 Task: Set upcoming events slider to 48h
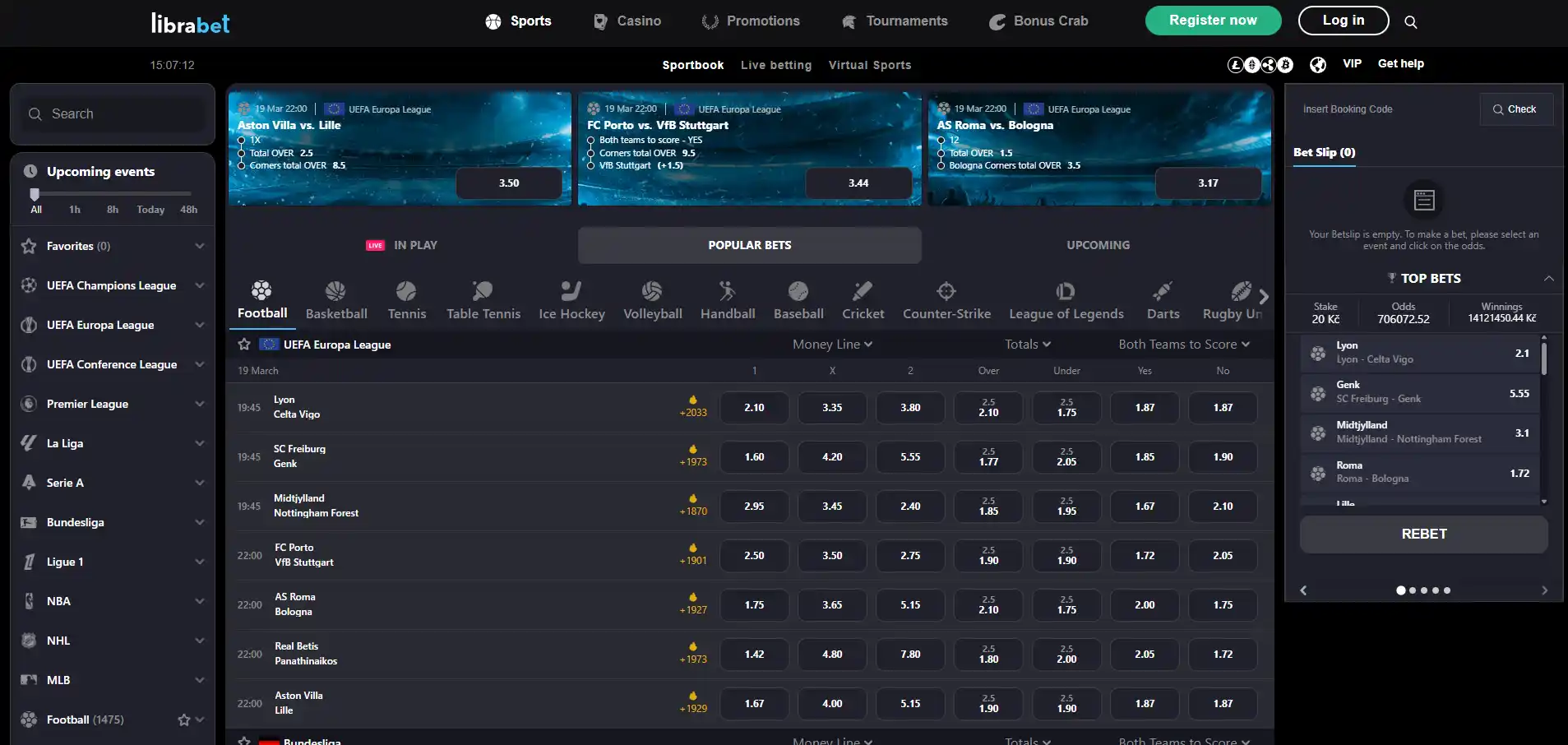click(188, 210)
